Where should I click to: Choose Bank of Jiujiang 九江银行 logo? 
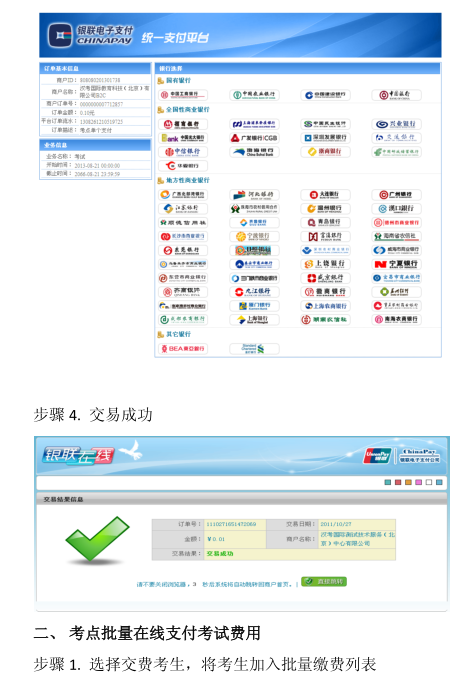click(x=254, y=292)
